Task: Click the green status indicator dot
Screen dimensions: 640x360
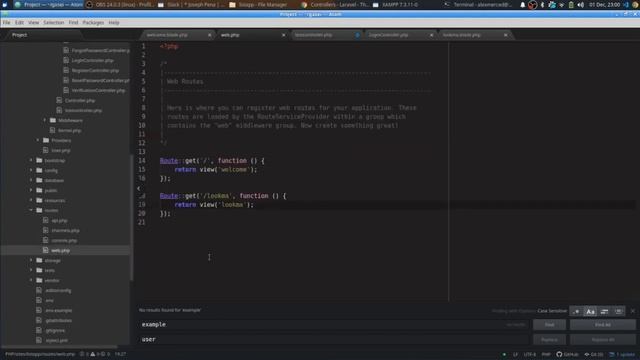Action: pos(504,354)
